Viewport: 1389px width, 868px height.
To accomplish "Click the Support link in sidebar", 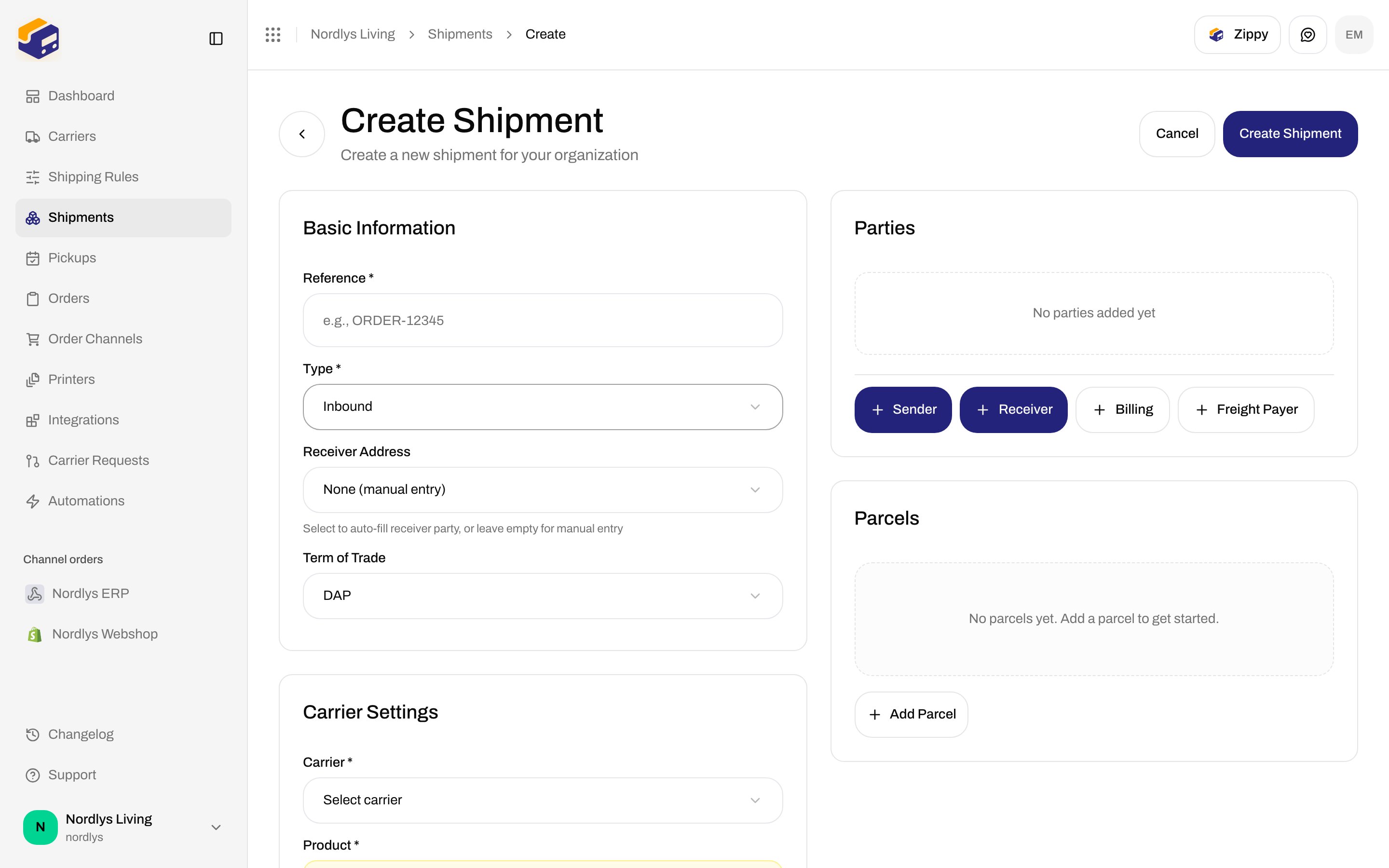I will (123, 775).
